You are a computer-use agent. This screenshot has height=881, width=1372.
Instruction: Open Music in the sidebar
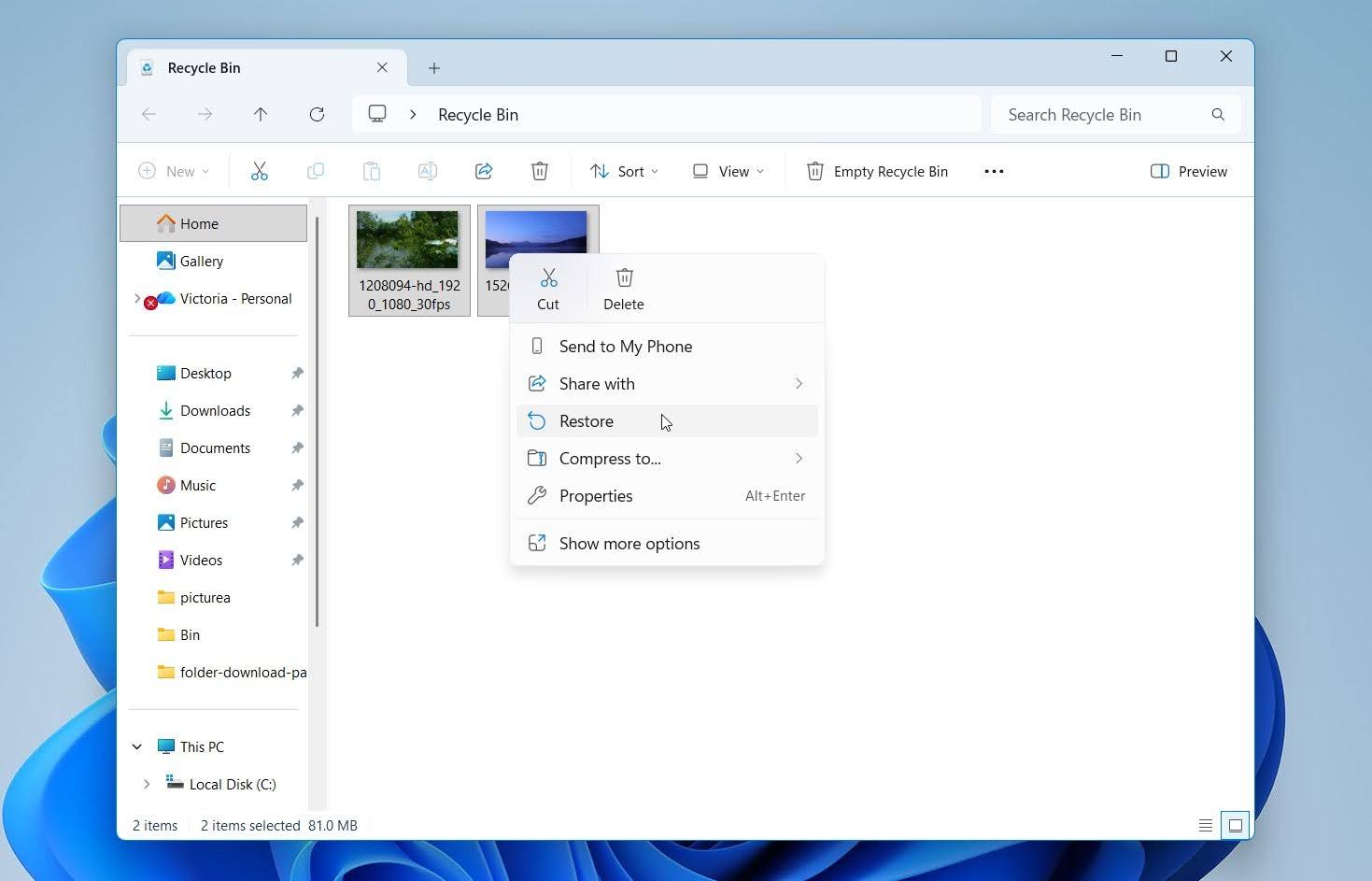coord(214,486)
